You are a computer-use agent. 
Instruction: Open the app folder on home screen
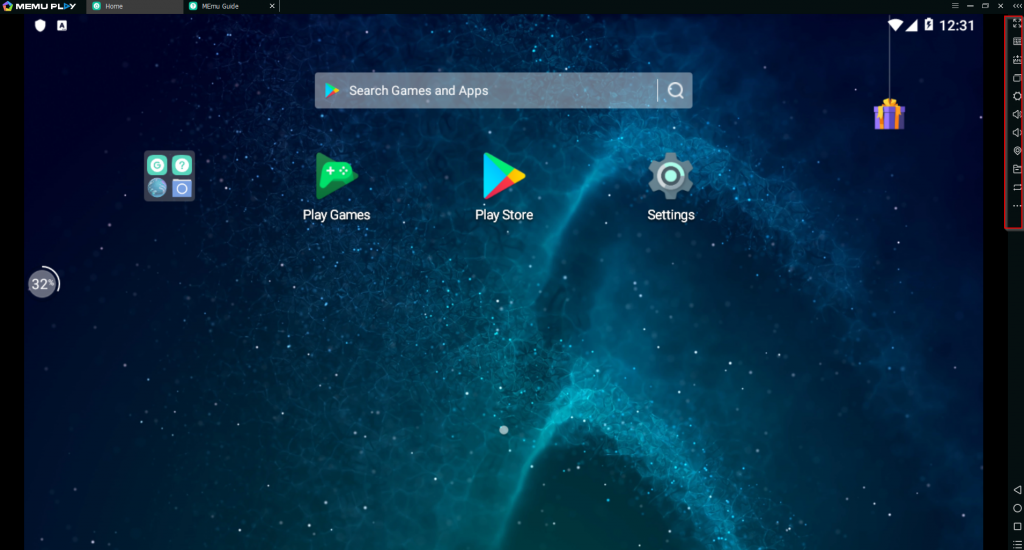point(169,176)
